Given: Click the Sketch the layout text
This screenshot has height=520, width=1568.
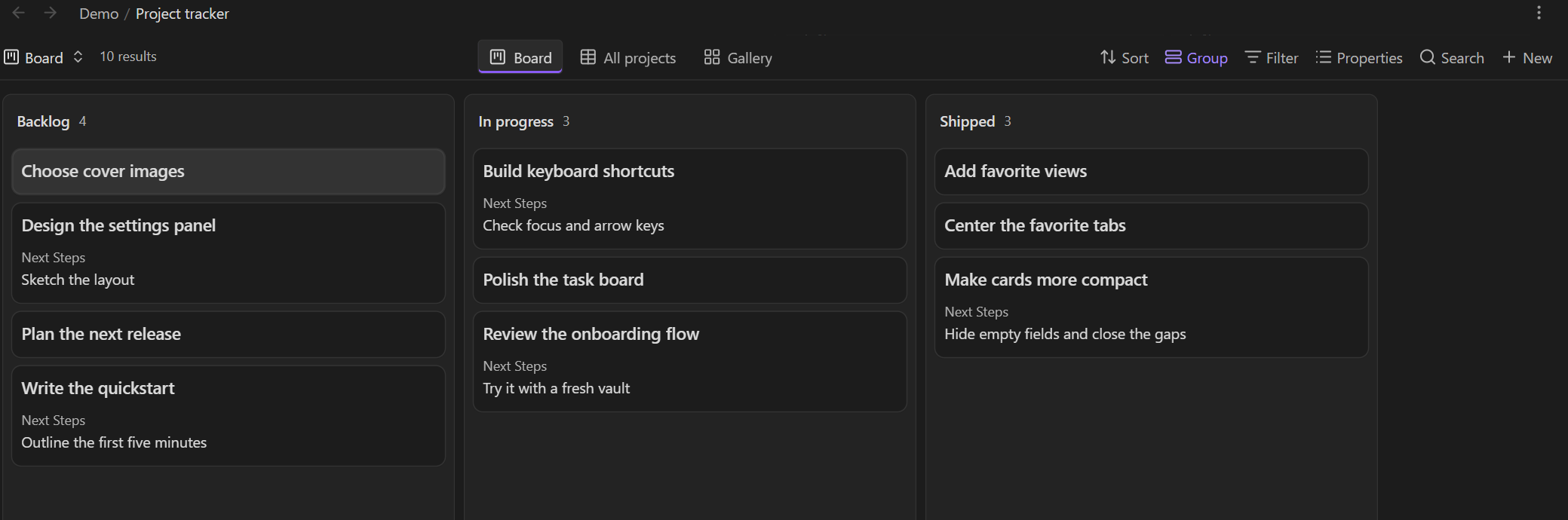Looking at the screenshot, I should point(78,280).
